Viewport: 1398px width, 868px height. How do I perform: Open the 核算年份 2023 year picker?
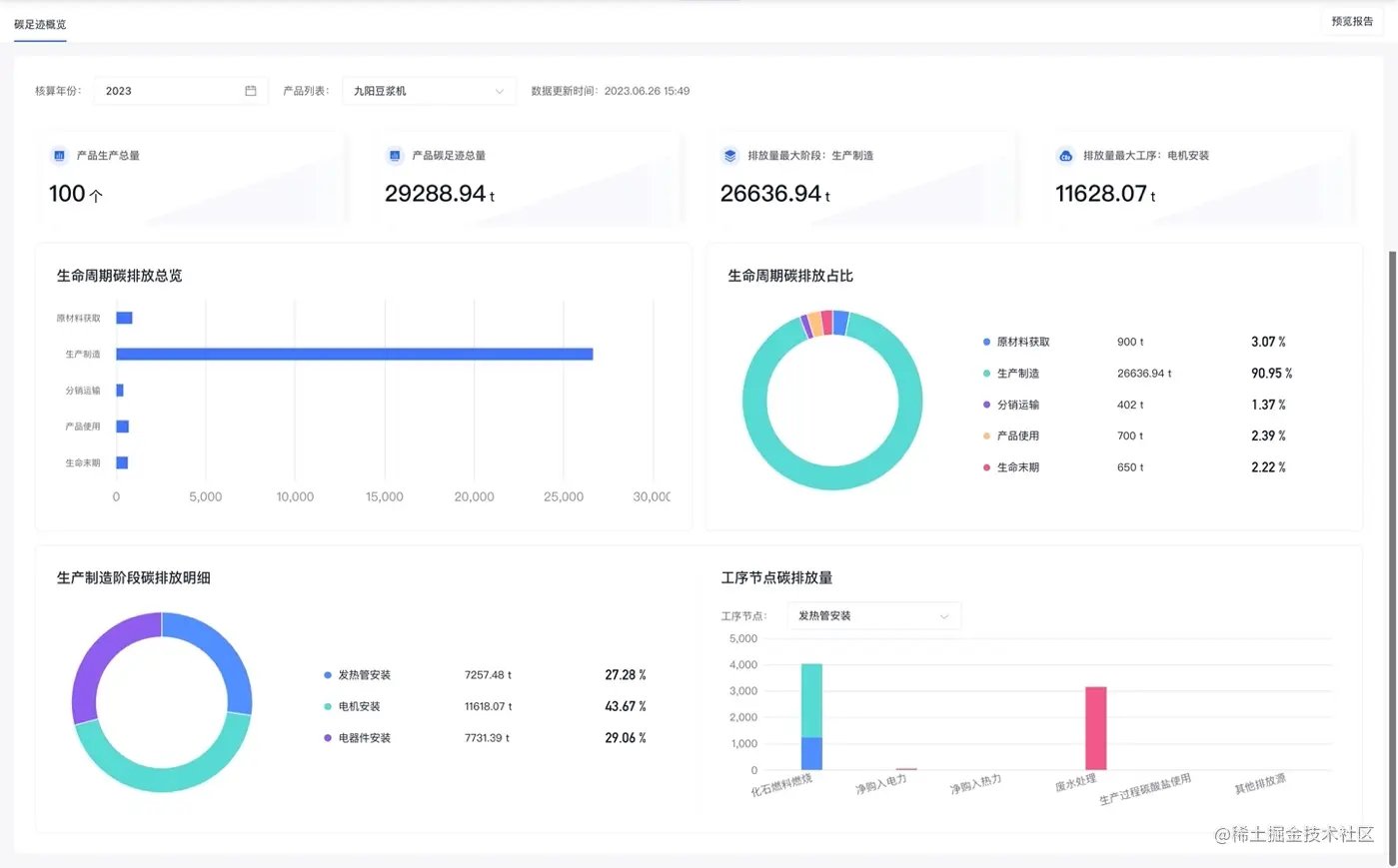pyautogui.click(x=180, y=91)
